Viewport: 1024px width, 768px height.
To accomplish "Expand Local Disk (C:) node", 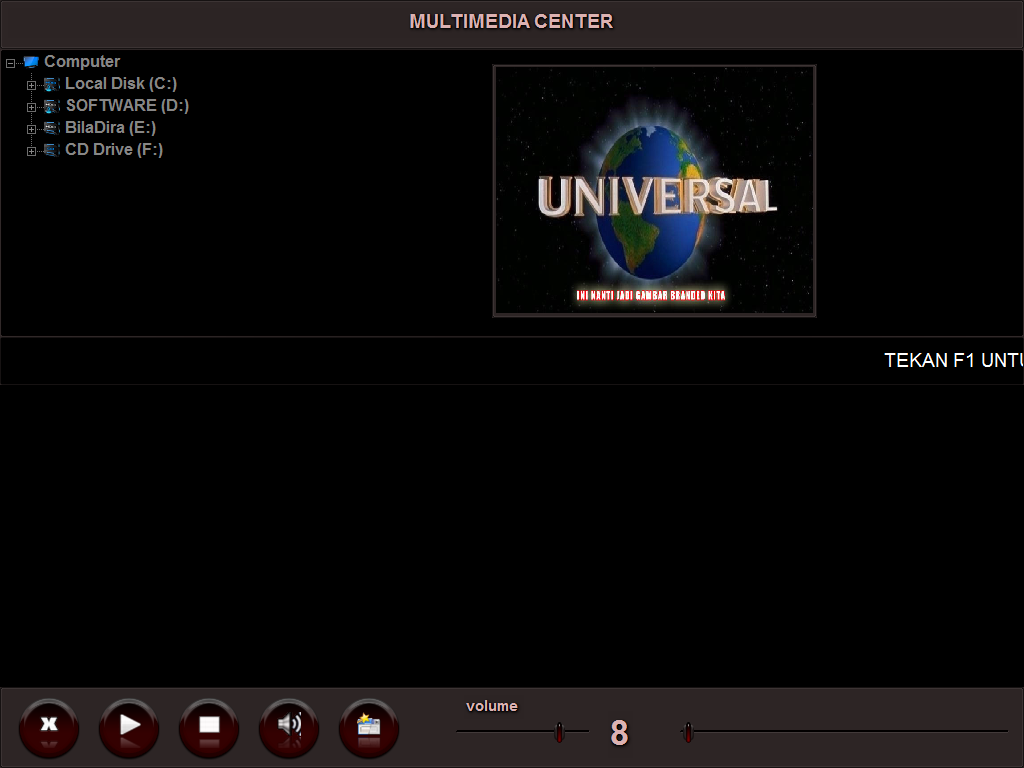I will click(x=31, y=86).
